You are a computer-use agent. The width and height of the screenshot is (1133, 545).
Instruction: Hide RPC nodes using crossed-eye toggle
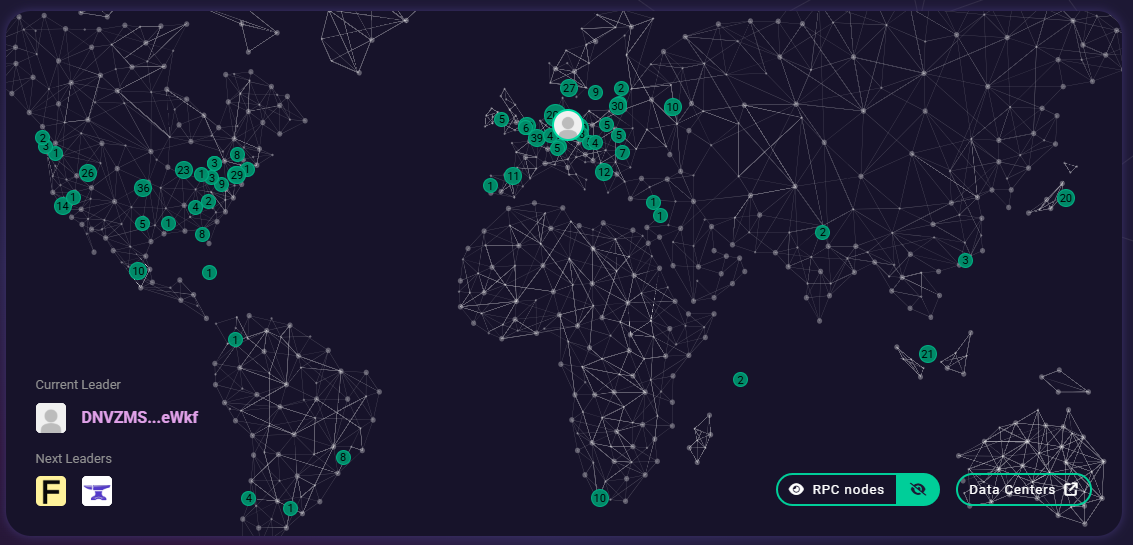tap(919, 490)
